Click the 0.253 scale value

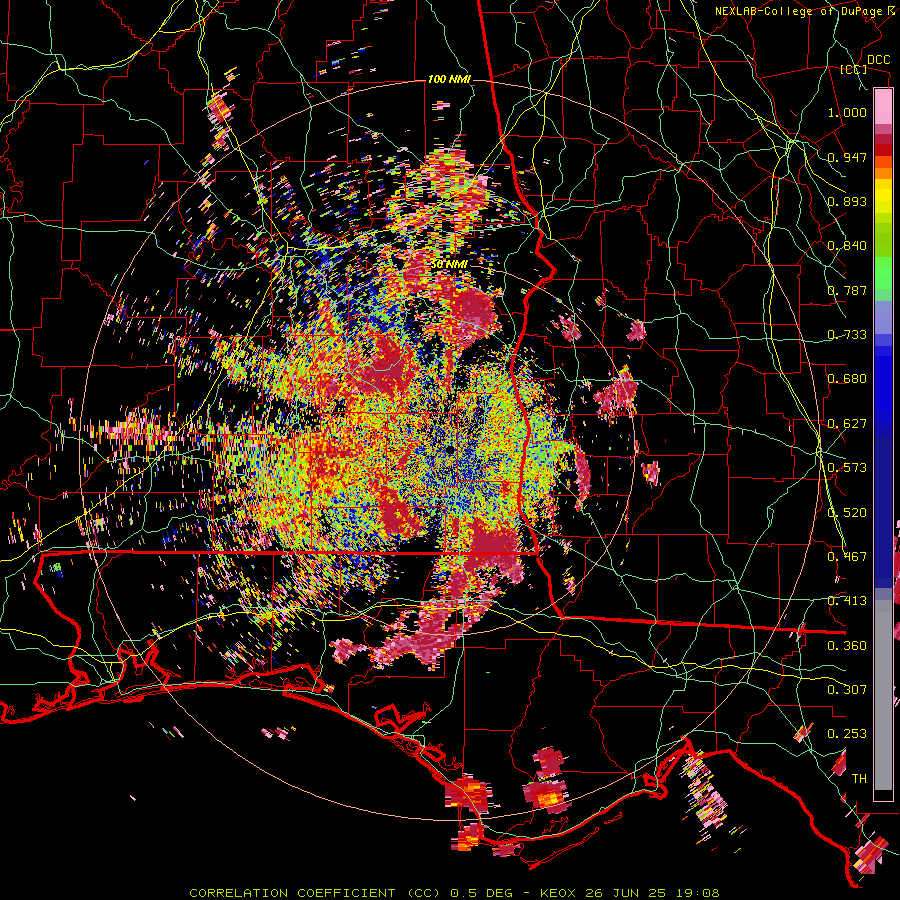point(847,734)
